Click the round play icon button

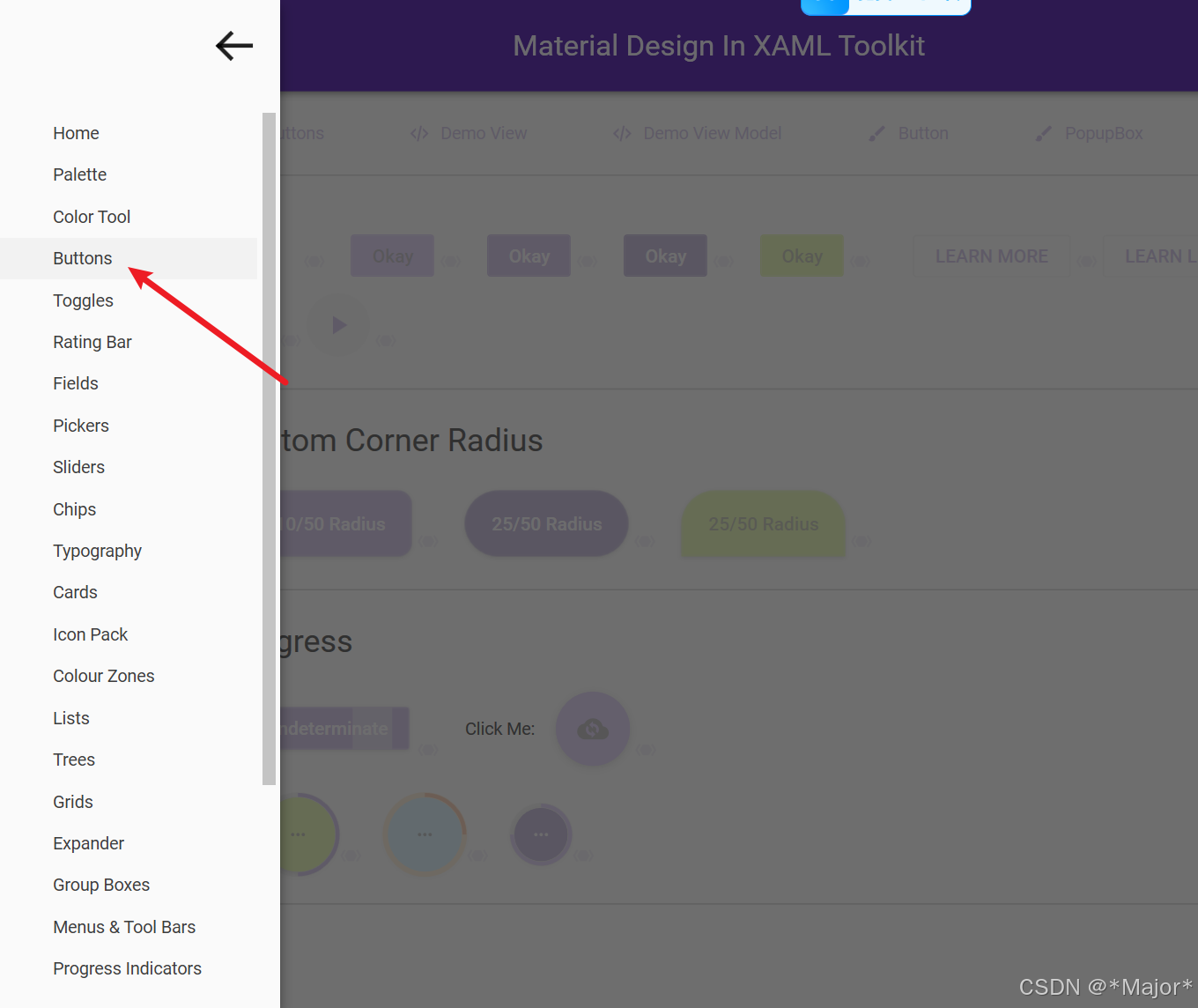pyautogui.click(x=339, y=325)
